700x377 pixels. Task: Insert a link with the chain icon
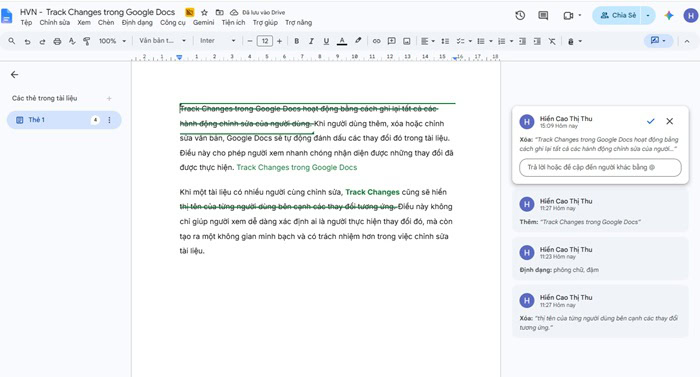(x=376, y=41)
